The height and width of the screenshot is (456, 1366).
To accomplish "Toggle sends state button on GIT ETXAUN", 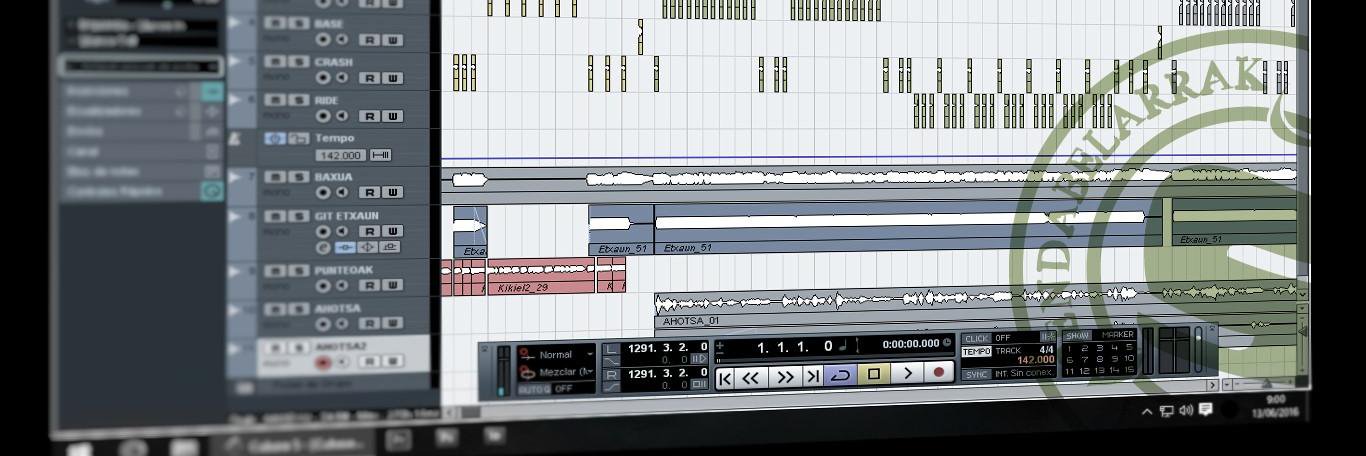I will point(391,247).
